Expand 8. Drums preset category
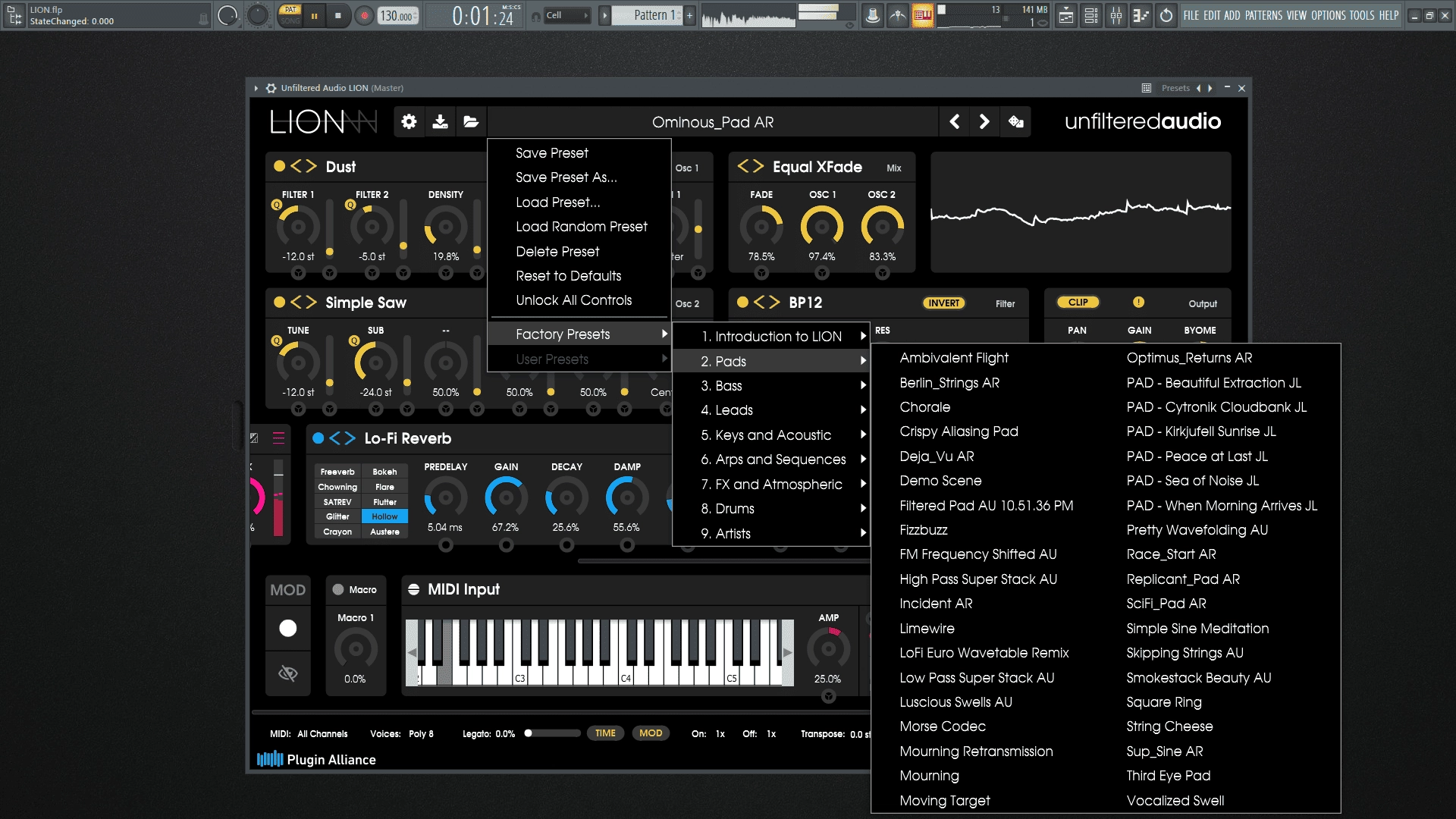Viewport: 1456px width, 819px height. pos(771,509)
